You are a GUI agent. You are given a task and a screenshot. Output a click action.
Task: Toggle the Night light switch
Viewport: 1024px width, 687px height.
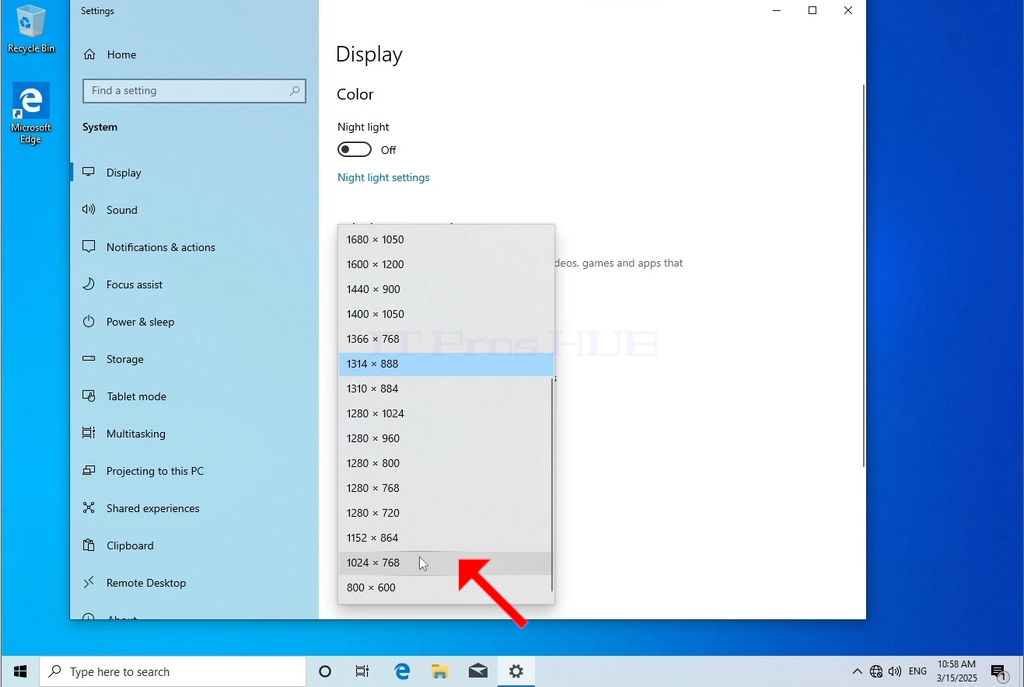pos(354,150)
